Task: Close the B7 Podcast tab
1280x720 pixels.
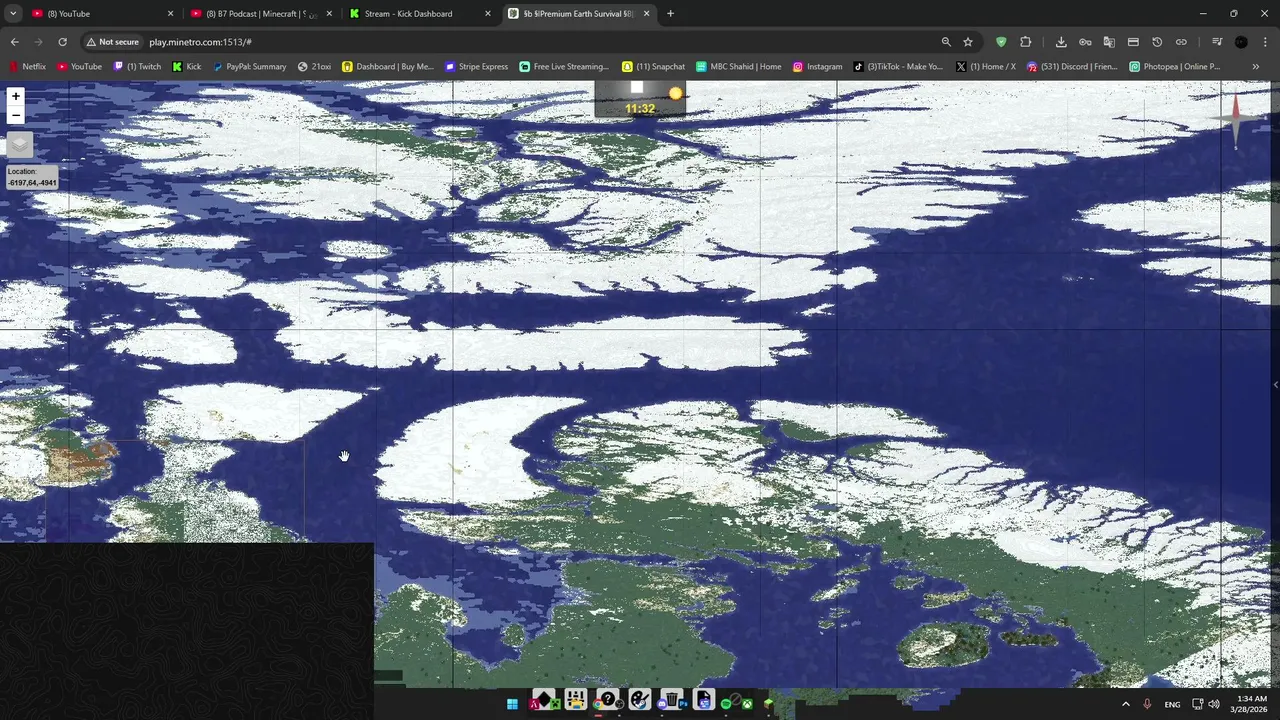Action: [x=329, y=14]
